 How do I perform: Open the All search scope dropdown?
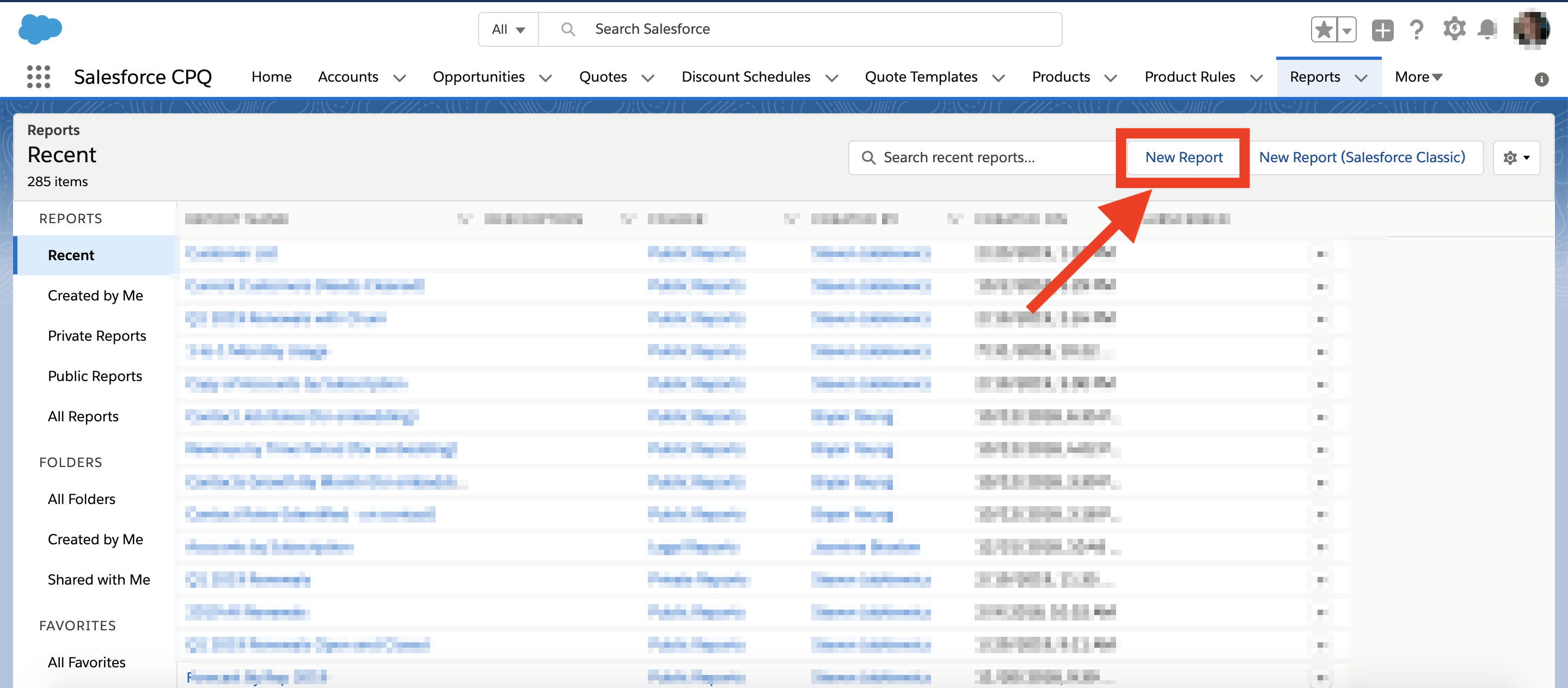[x=509, y=29]
